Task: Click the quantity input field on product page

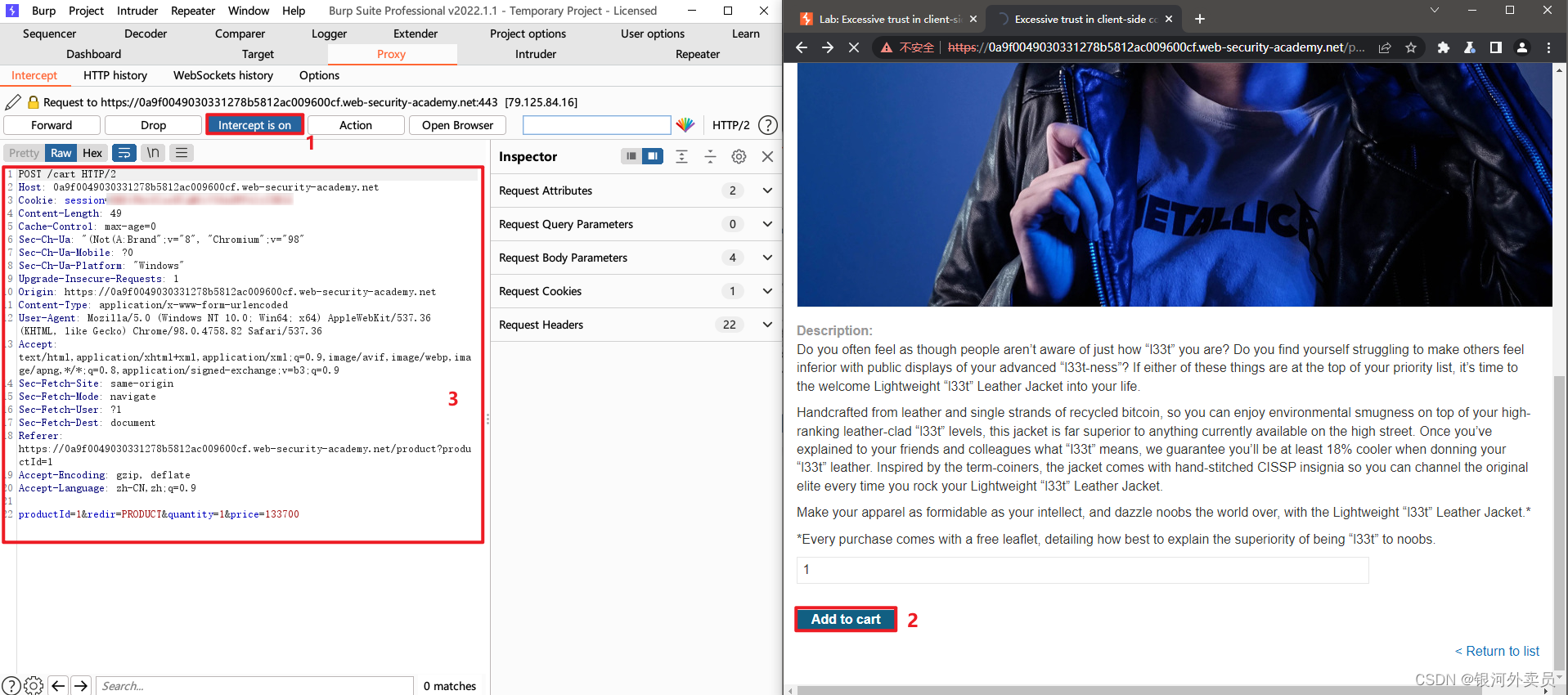Action: coord(1082,570)
